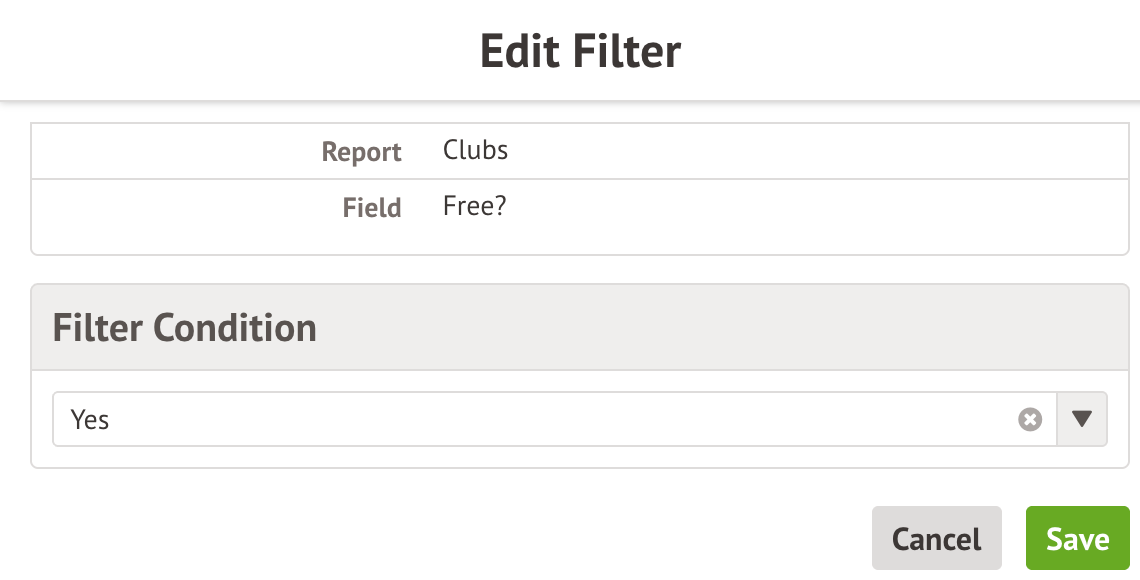The image size is (1140, 580).
Task: Save the edited filter
Action: [x=1077, y=539]
